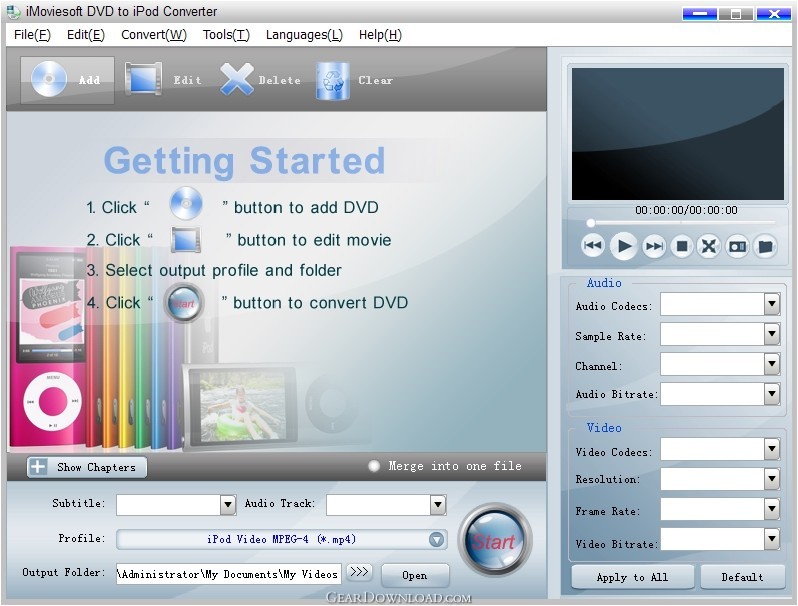Toggle full screen preview icon

coord(708,247)
